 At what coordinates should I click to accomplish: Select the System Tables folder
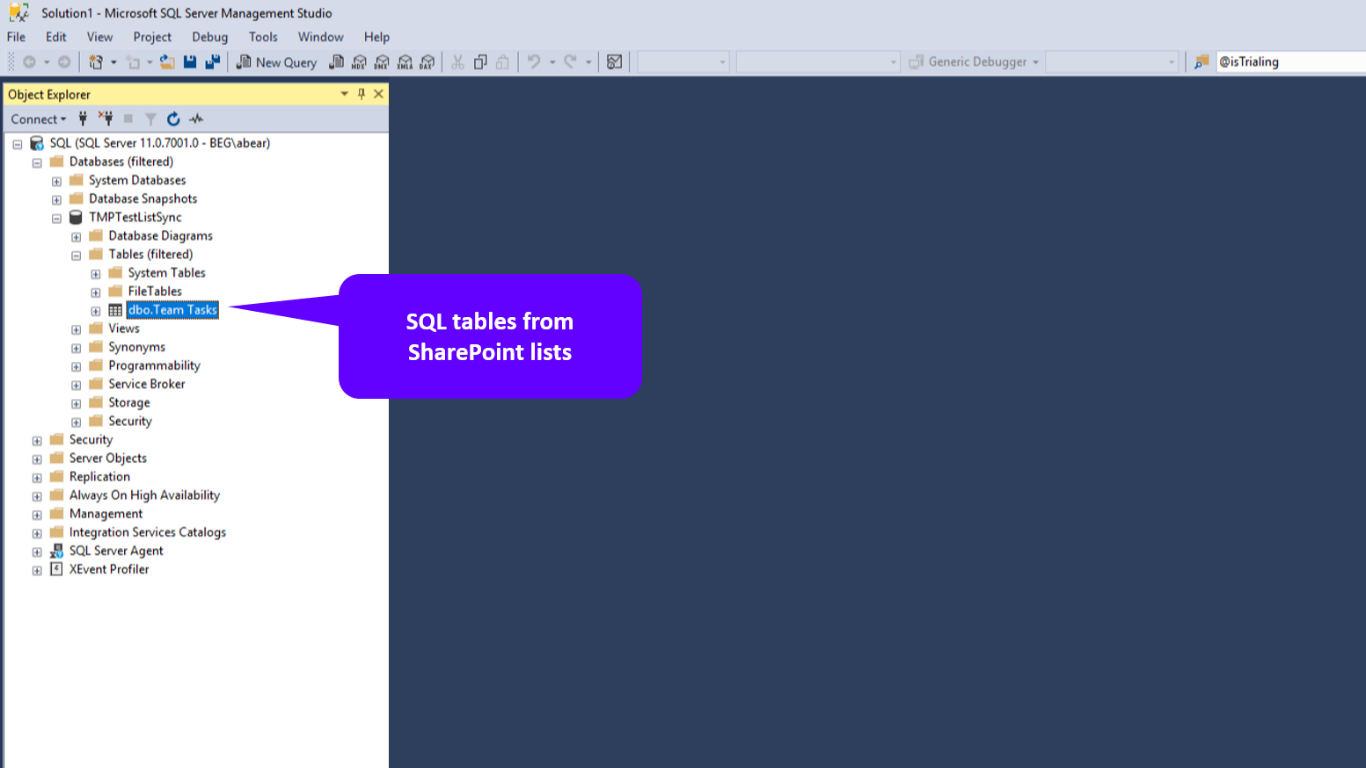166,273
